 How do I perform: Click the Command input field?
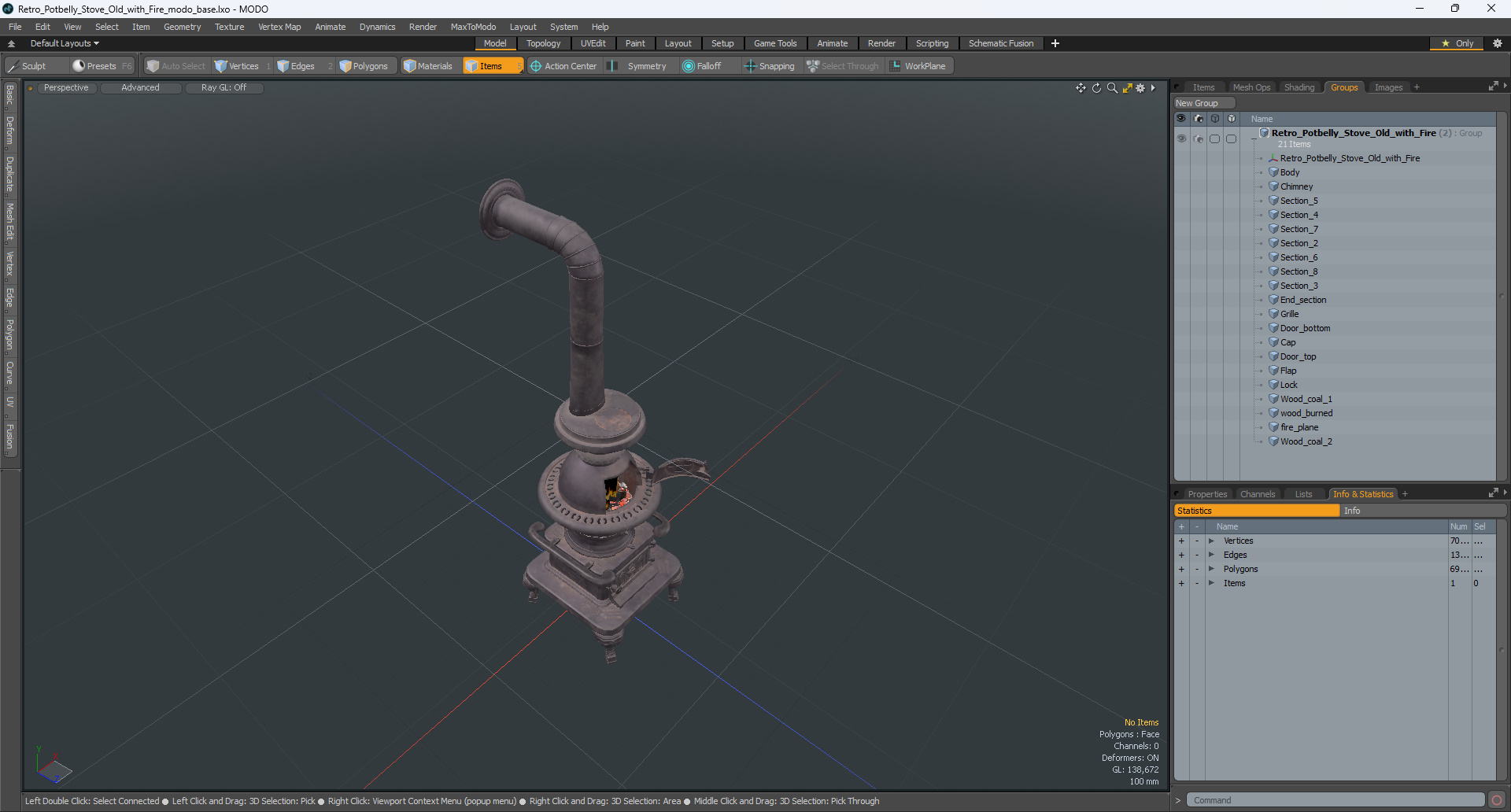point(1335,800)
